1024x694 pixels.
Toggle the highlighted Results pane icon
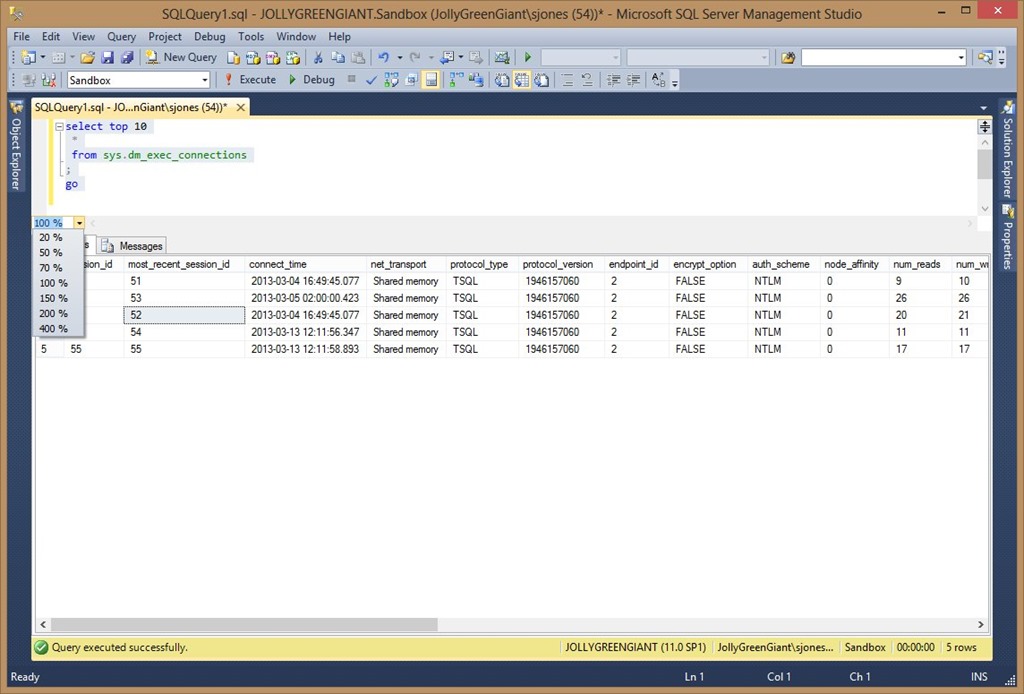click(431, 80)
